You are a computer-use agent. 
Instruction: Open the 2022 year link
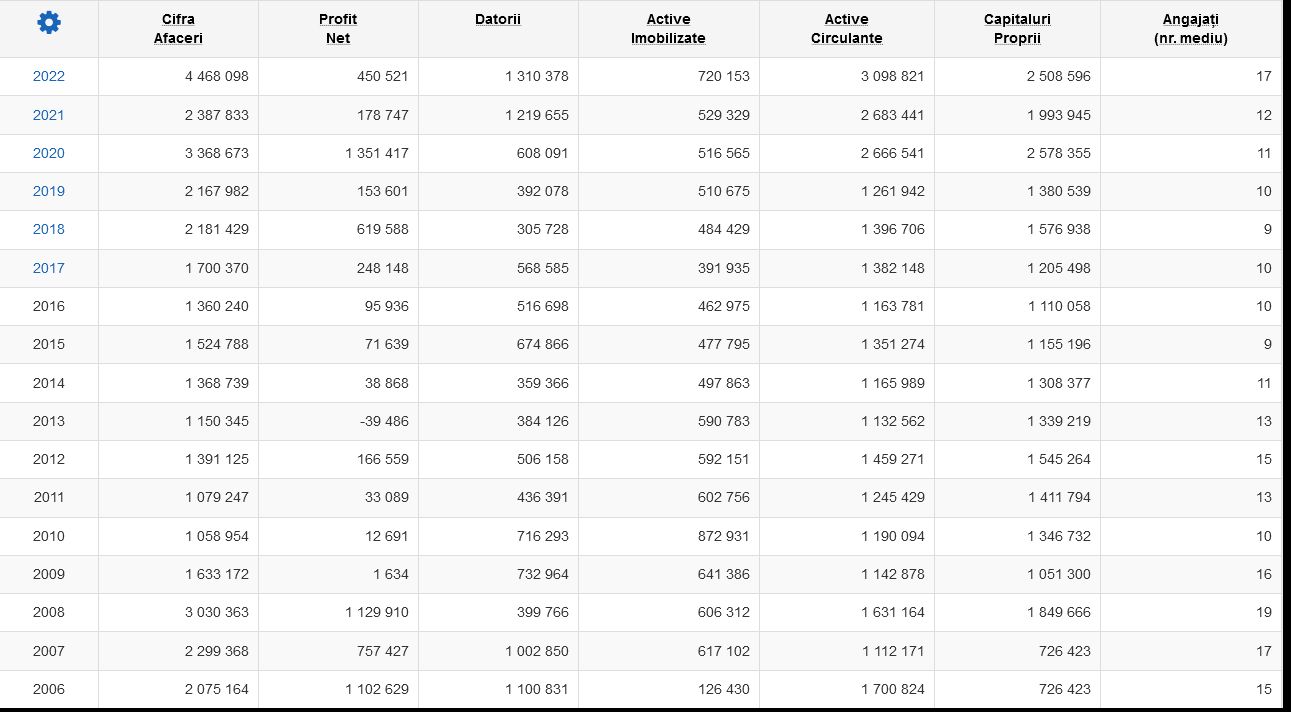(x=48, y=76)
